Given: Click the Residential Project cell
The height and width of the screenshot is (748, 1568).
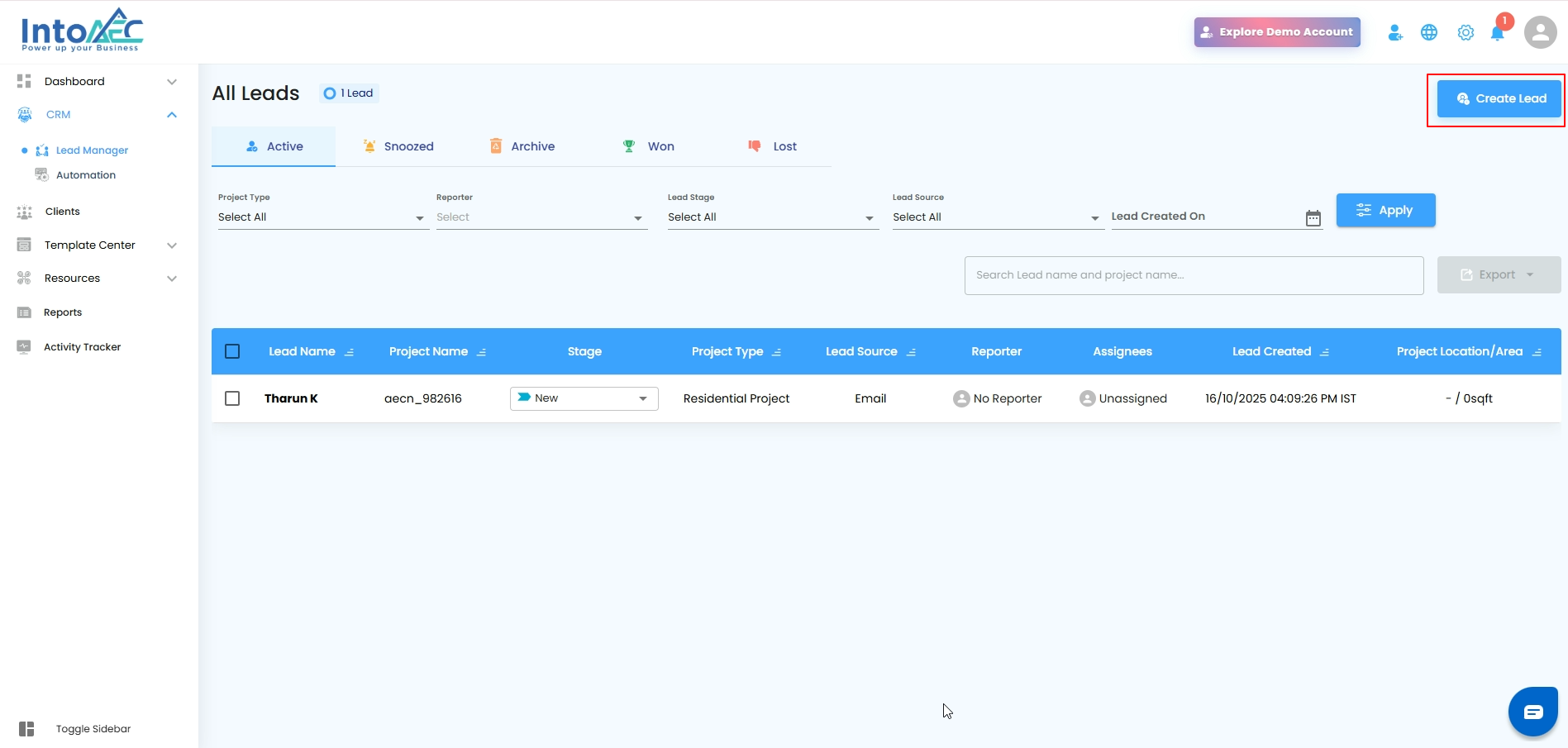Looking at the screenshot, I should [736, 398].
